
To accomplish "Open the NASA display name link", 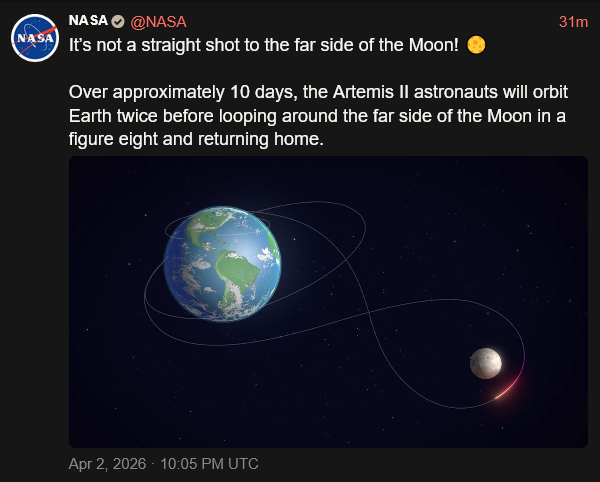I will [x=89, y=22].
